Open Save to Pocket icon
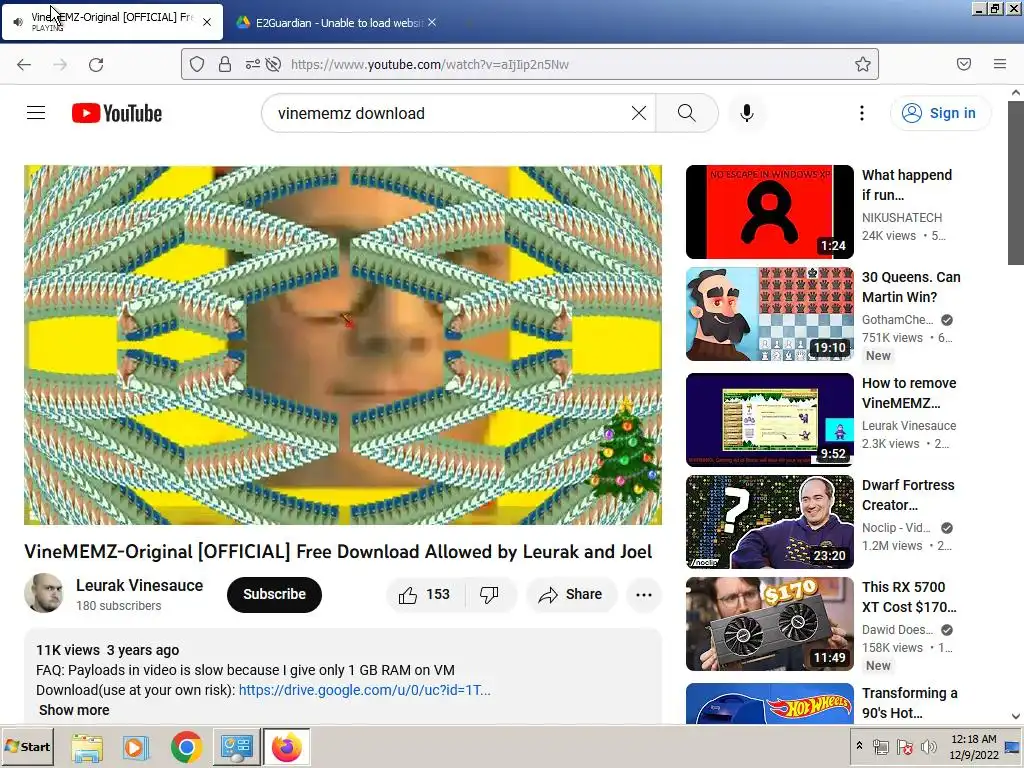Screen dimensions: 1024x768 pyautogui.click(x=964, y=64)
